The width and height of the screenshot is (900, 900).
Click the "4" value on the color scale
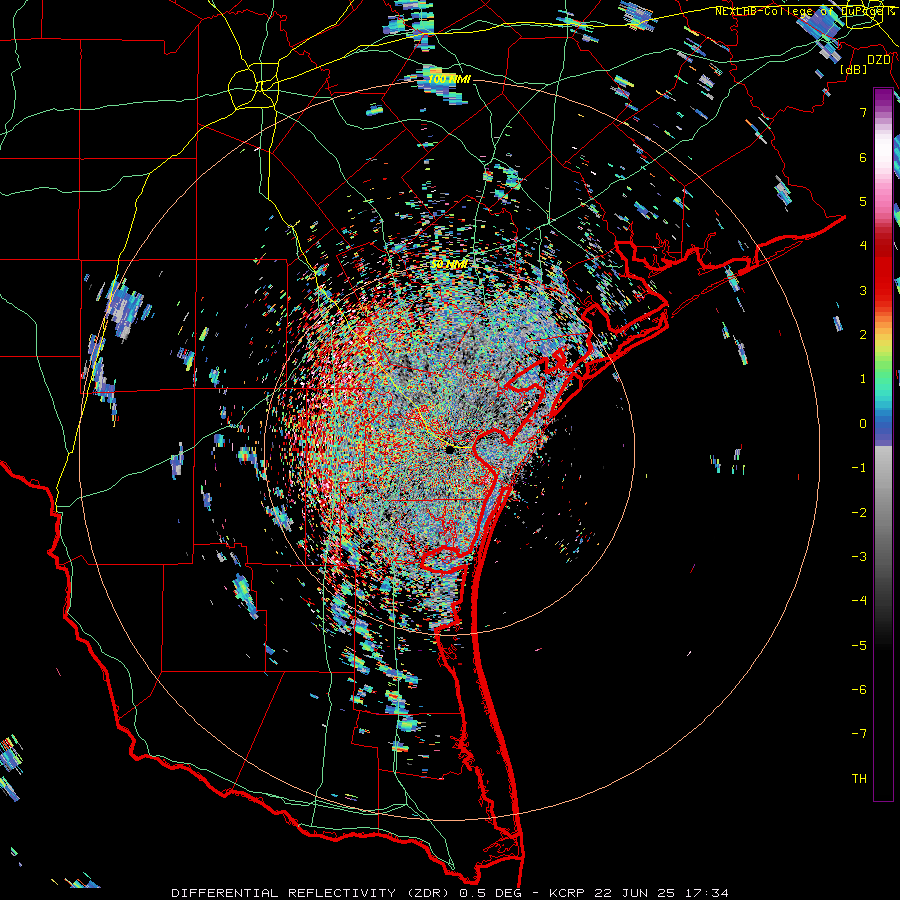click(863, 246)
